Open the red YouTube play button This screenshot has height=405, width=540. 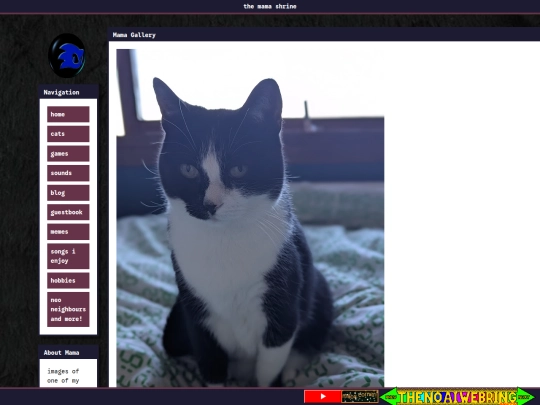322,396
